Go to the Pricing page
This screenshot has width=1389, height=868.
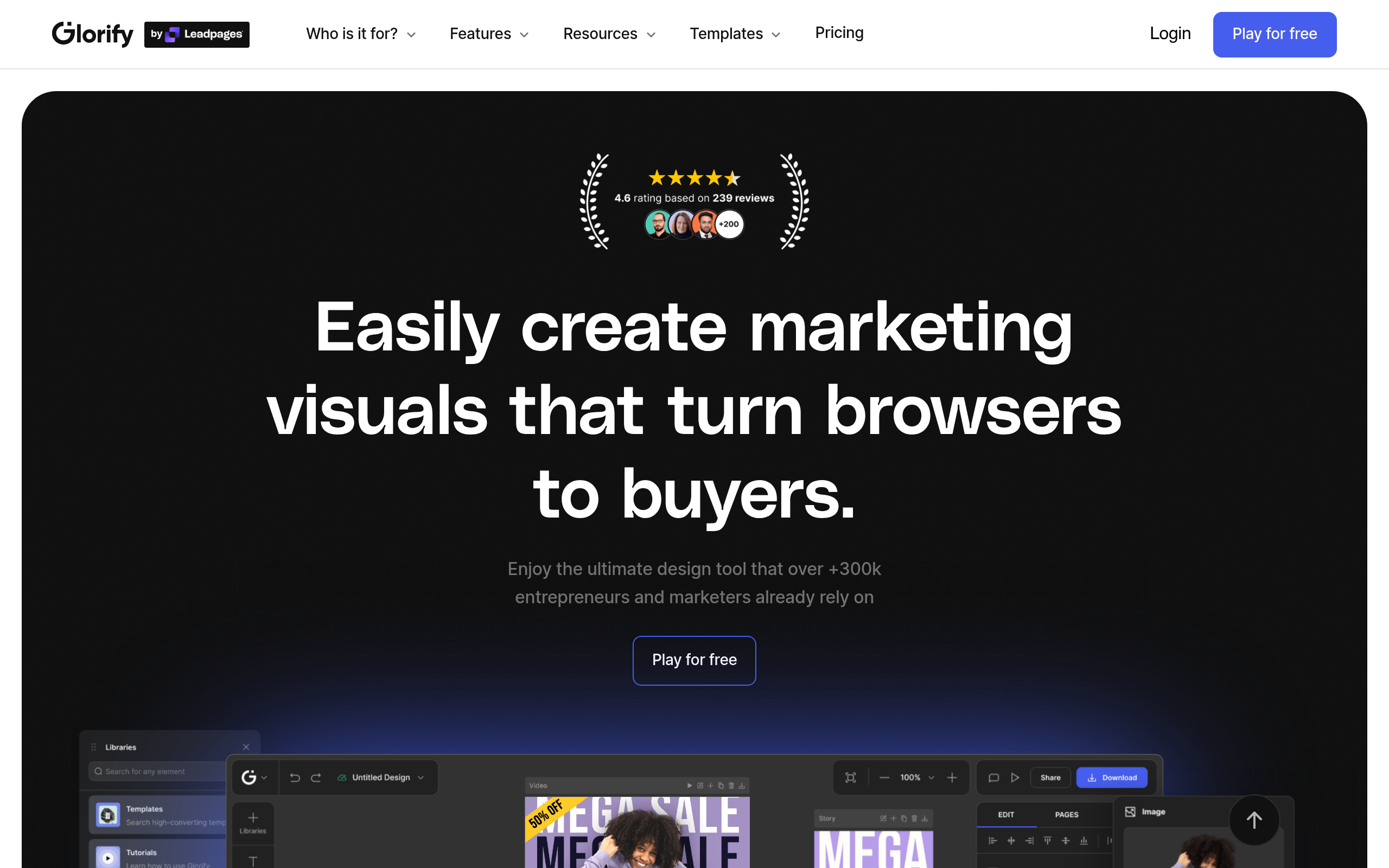[x=839, y=33]
